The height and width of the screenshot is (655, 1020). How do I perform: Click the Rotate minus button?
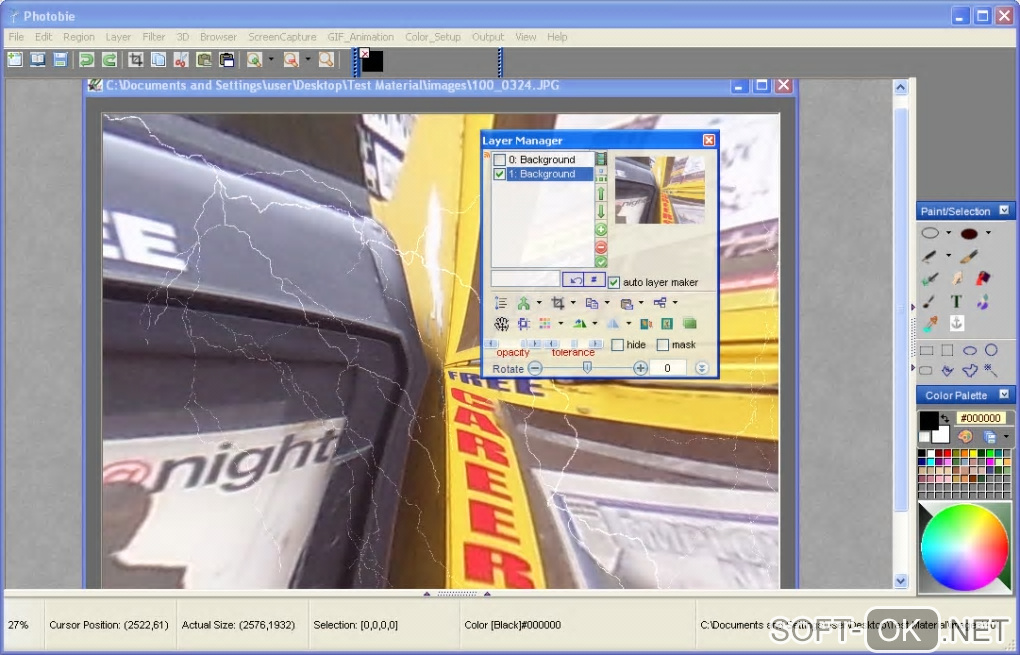(x=535, y=368)
